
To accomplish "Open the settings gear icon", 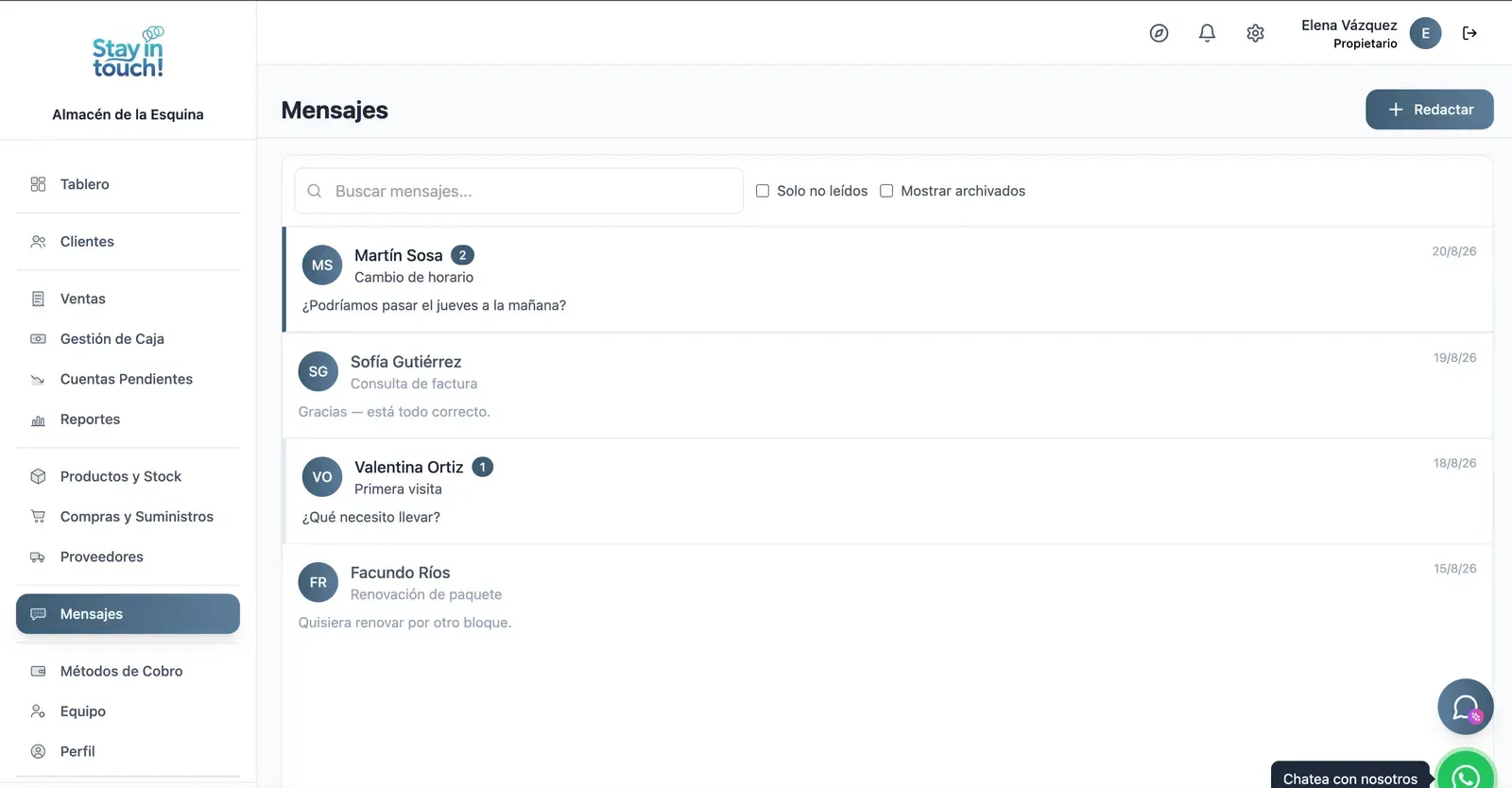I will point(1255,33).
